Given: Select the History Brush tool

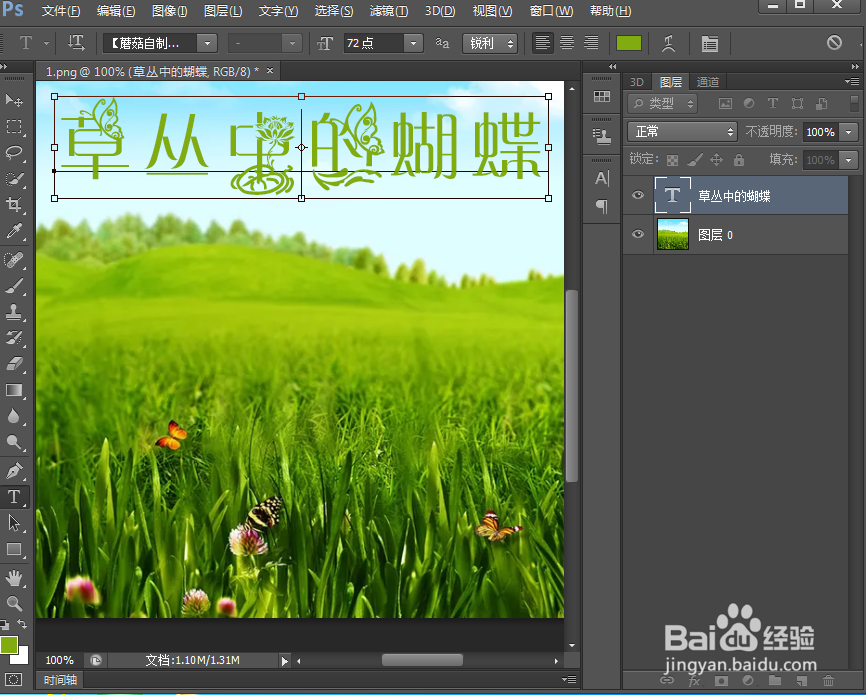Looking at the screenshot, I should (14, 338).
